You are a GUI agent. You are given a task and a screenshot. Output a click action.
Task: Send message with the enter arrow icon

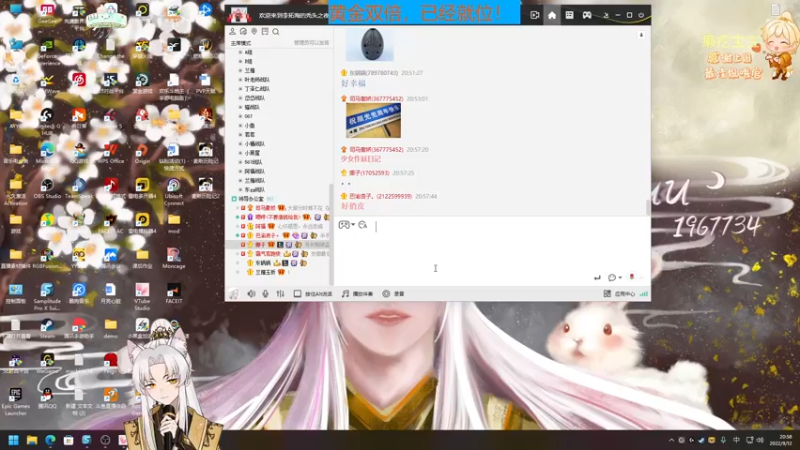597,278
